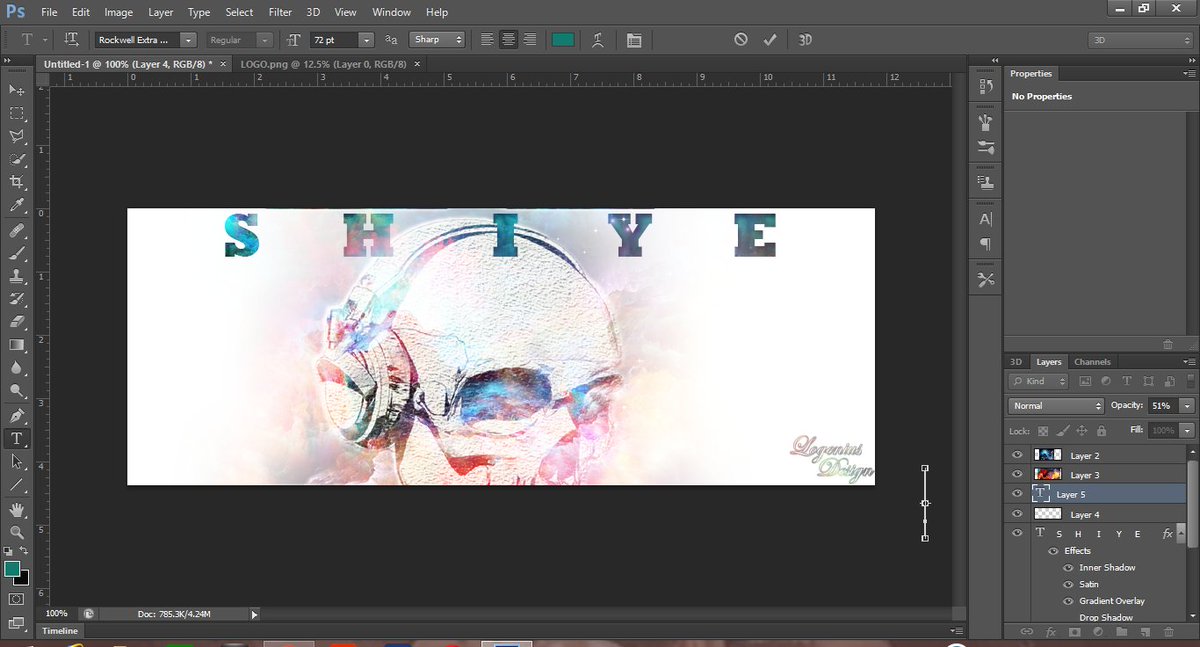The image size is (1200, 647).
Task: Open the Timeline panel
Action: click(x=59, y=631)
